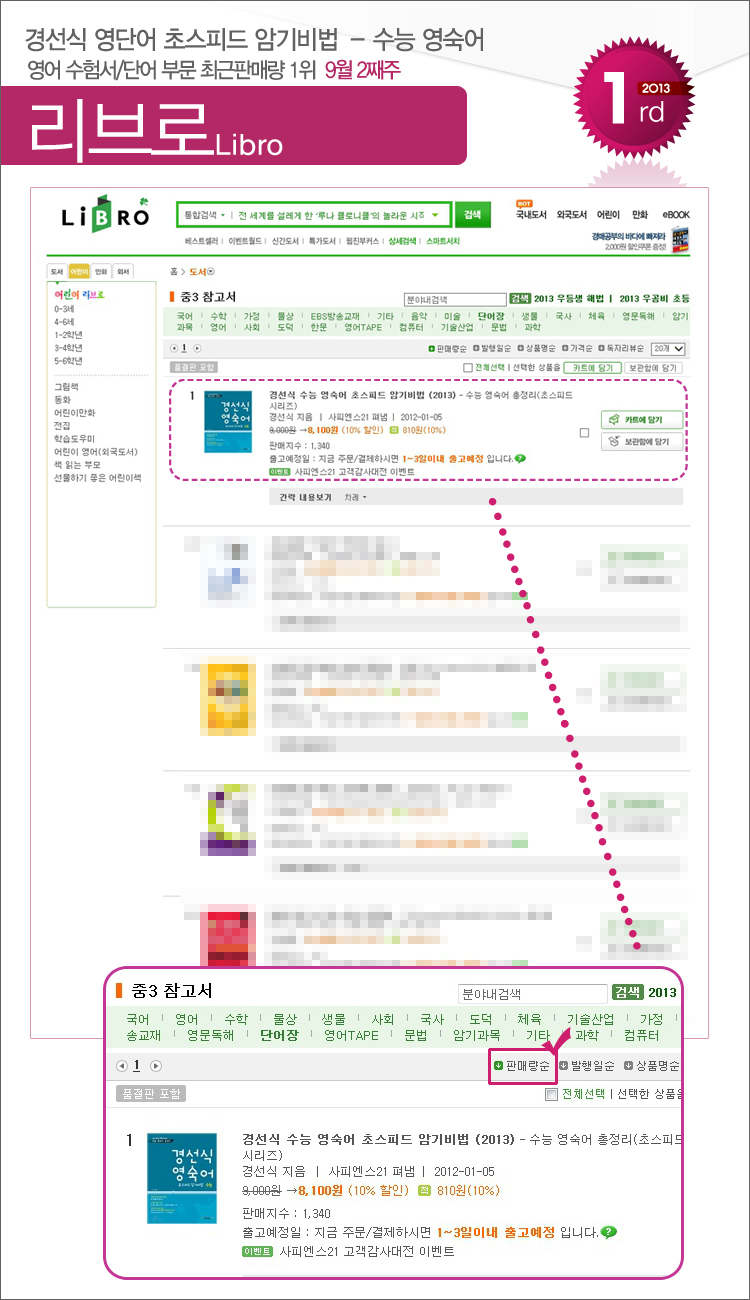Expand the 도서 breadcrumb dropdown arrow

[211, 272]
